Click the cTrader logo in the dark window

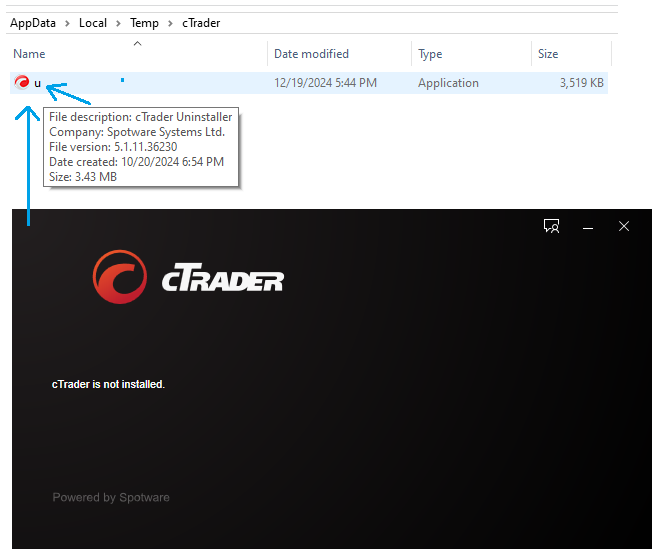pos(189,277)
